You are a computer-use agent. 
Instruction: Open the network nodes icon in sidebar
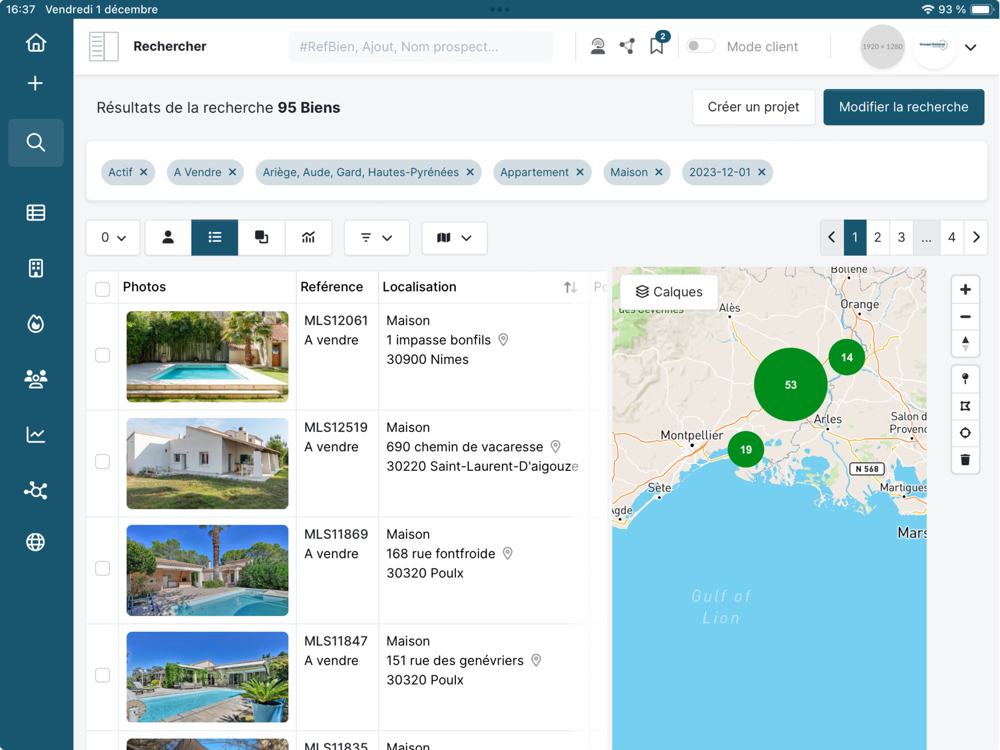click(x=36, y=490)
